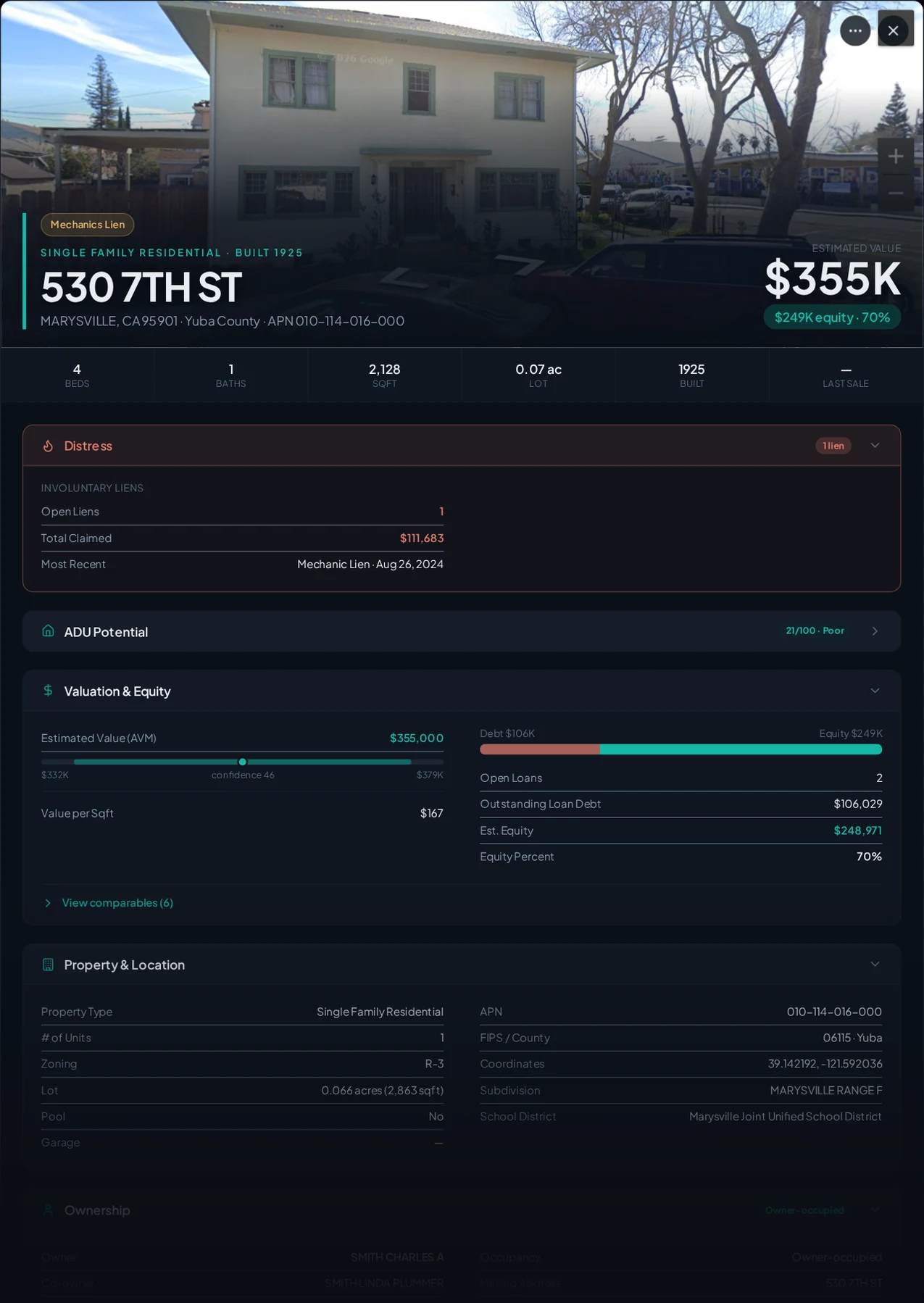Image resolution: width=924 pixels, height=1303 pixels.
Task: Click the AVM confidence slider marker
Action: [x=243, y=762]
